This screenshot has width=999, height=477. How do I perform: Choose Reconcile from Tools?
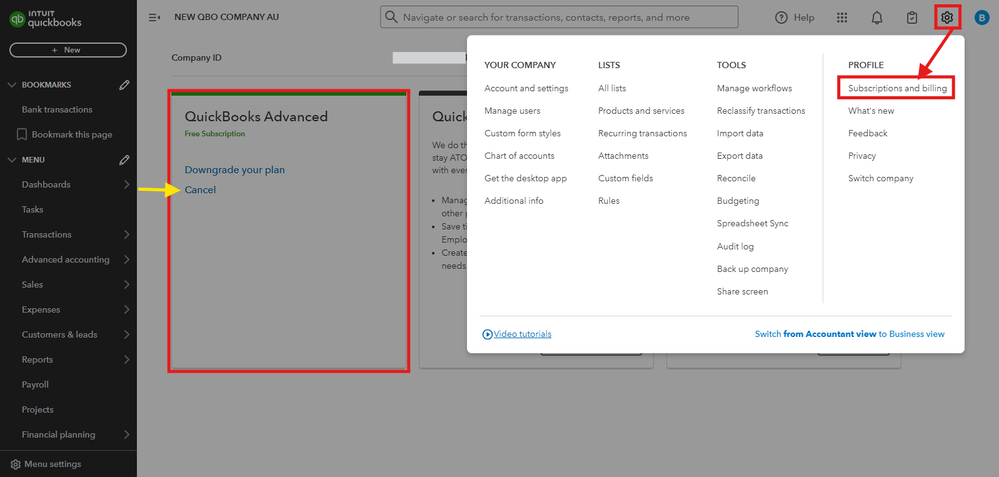(736, 178)
